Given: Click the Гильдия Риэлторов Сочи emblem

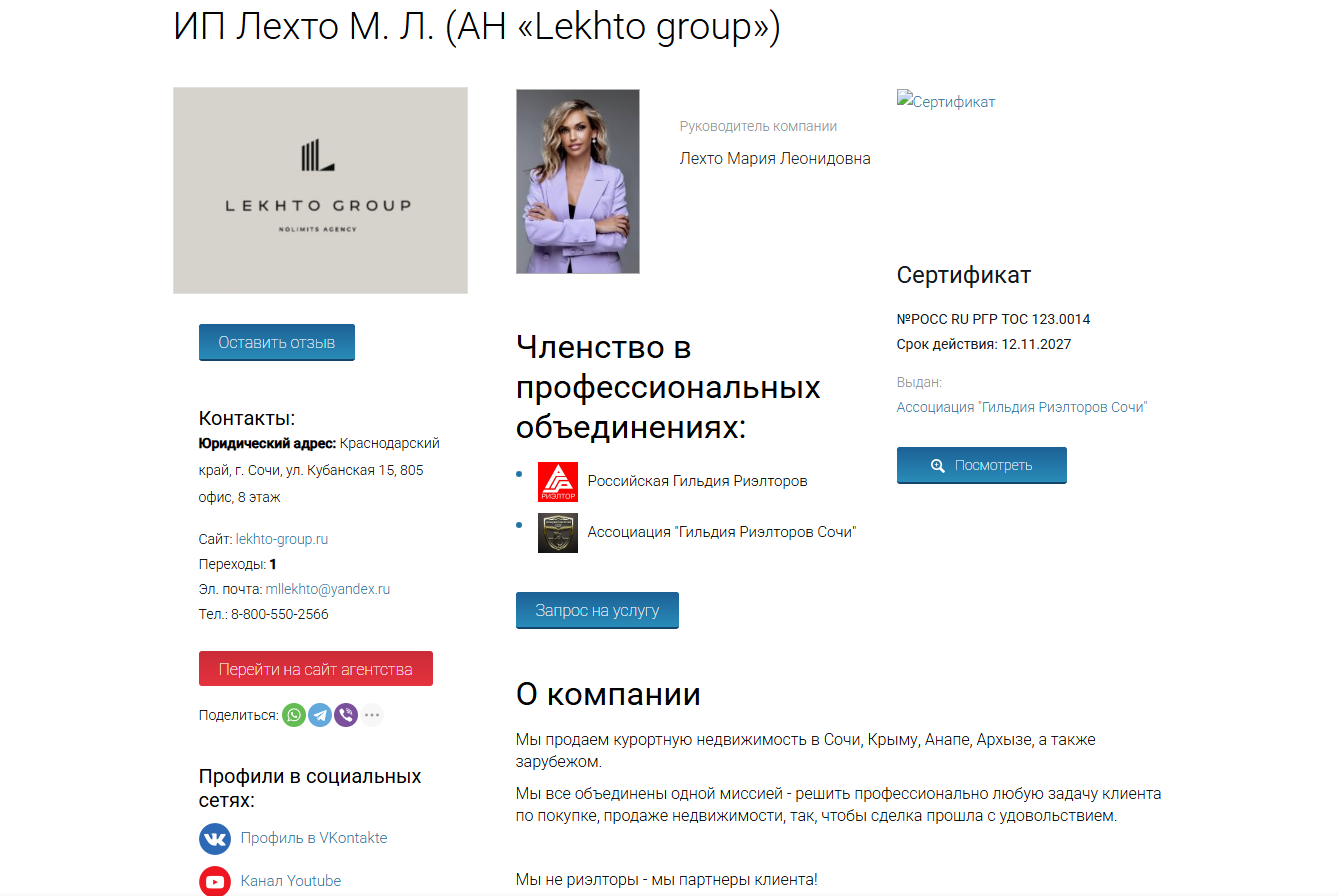Looking at the screenshot, I should [x=558, y=533].
